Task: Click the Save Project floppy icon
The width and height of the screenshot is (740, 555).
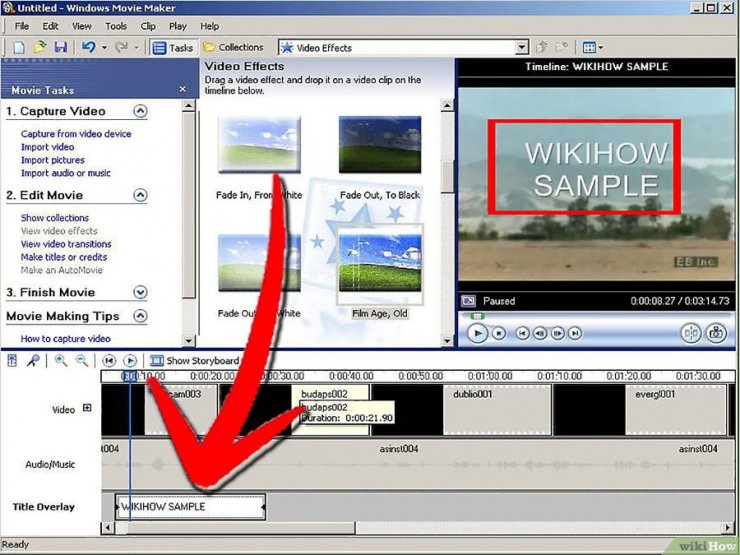Action: click(61, 47)
